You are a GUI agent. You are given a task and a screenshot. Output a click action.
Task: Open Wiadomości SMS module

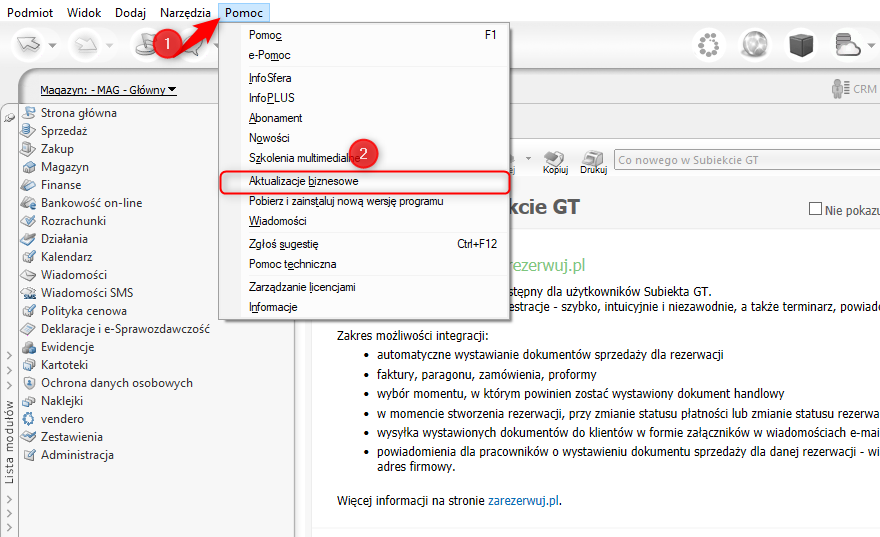(87, 292)
